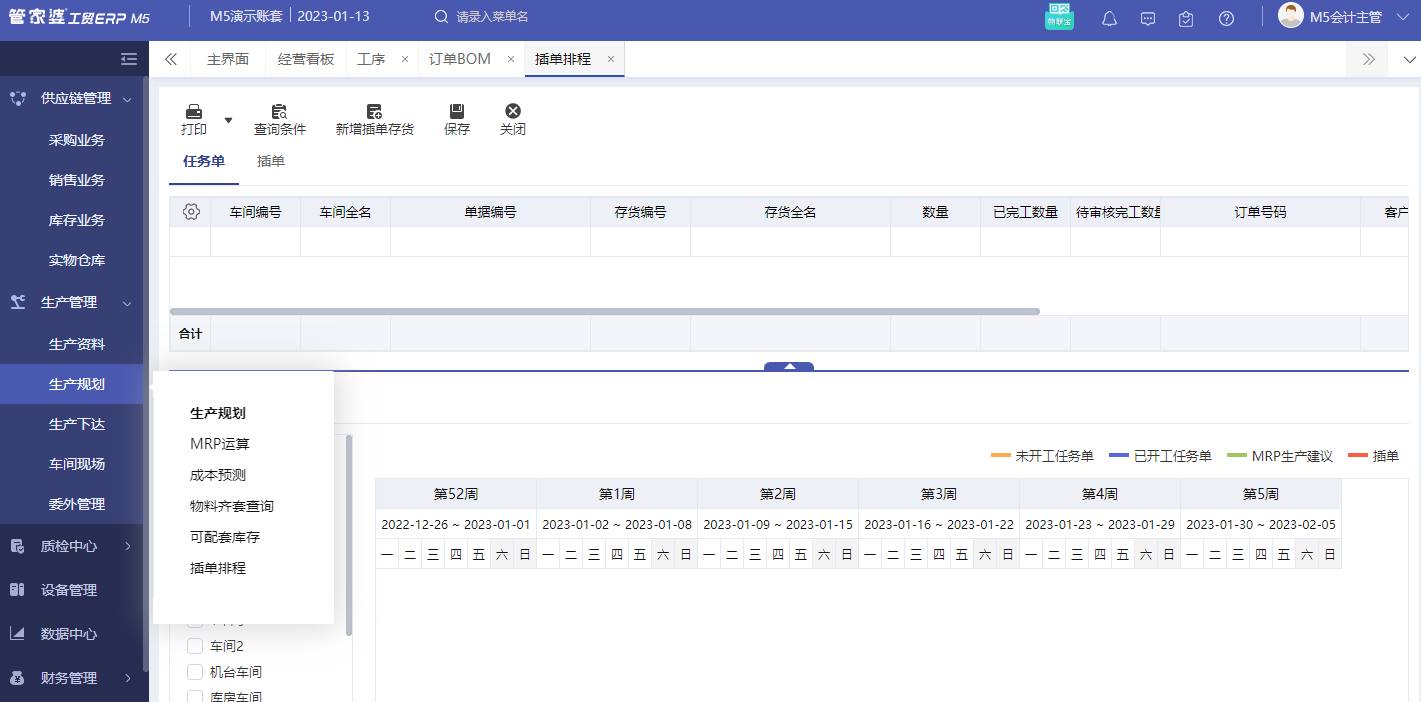Click the 物联宝 QR code icon
The height and width of the screenshot is (702, 1421).
click(1059, 17)
